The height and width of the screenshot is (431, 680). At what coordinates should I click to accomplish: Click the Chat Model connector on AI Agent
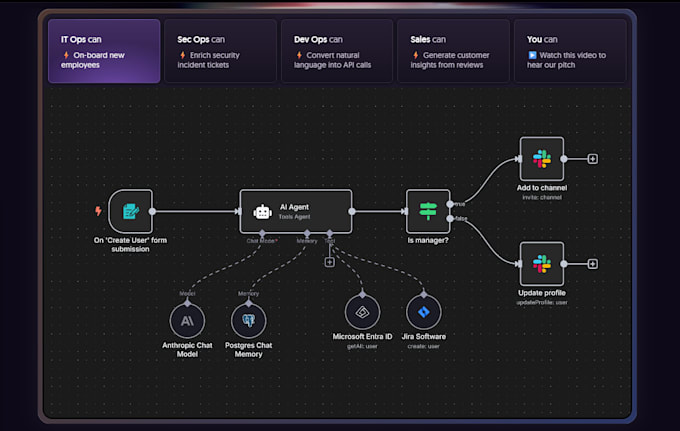point(262,233)
